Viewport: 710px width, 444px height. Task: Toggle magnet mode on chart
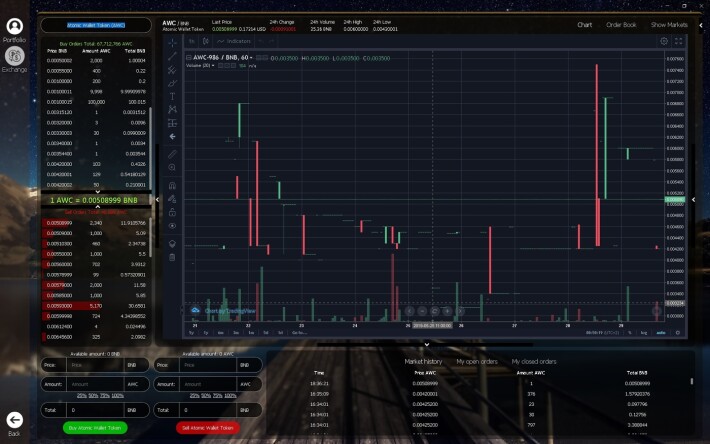point(173,185)
